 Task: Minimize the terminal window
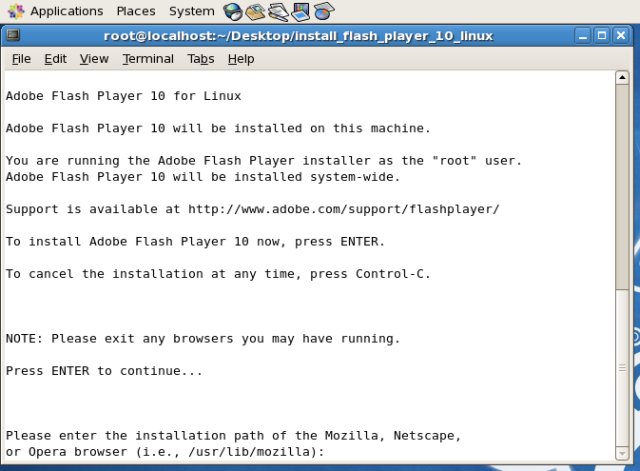pos(583,36)
